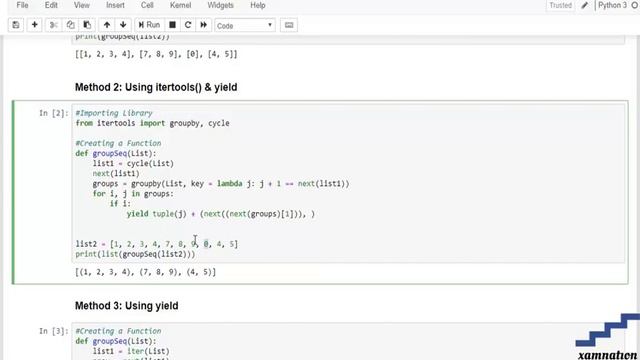Restart and run all cells with the fast-forward icon
Image resolution: width=640 pixels, height=360 pixels.
click(x=203, y=25)
